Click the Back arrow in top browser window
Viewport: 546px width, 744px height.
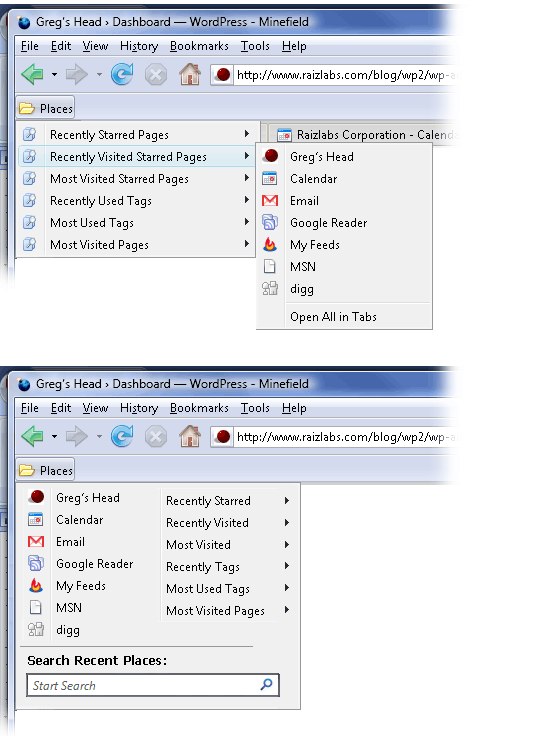click(33, 74)
